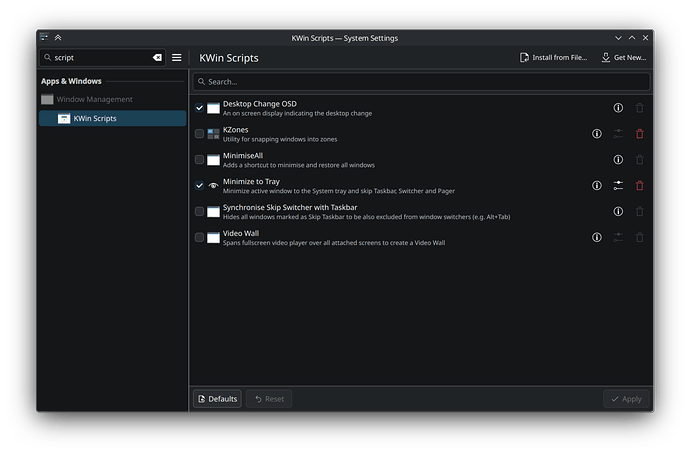The image size is (690, 454).
Task: Configure the Minimize to Tray script
Action: pyautogui.click(x=618, y=186)
